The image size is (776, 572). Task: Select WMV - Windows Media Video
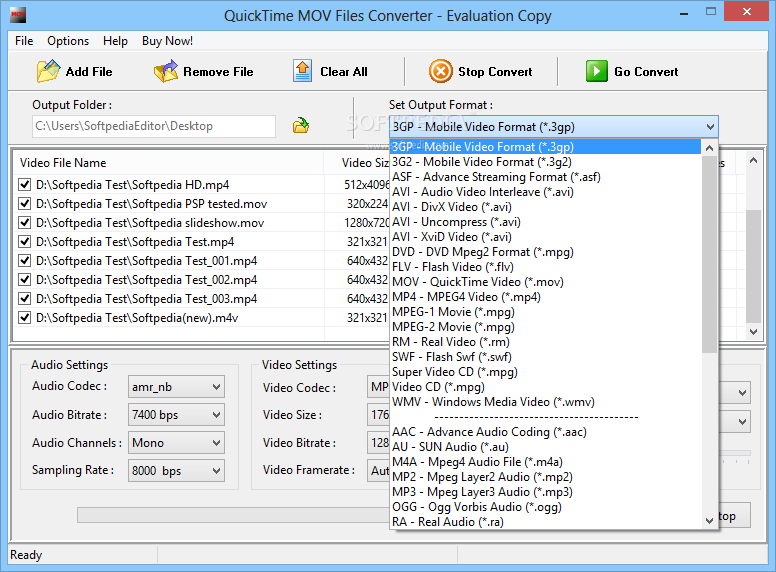pyautogui.click(x=546, y=402)
